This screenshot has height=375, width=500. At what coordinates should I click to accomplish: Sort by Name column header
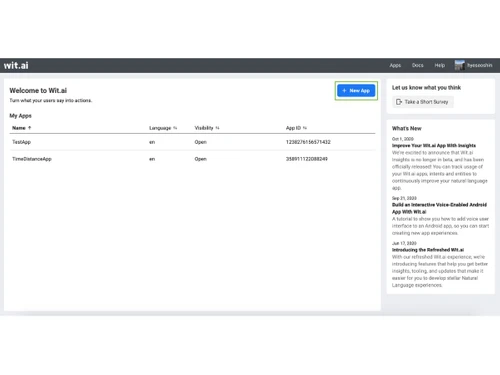(x=21, y=128)
